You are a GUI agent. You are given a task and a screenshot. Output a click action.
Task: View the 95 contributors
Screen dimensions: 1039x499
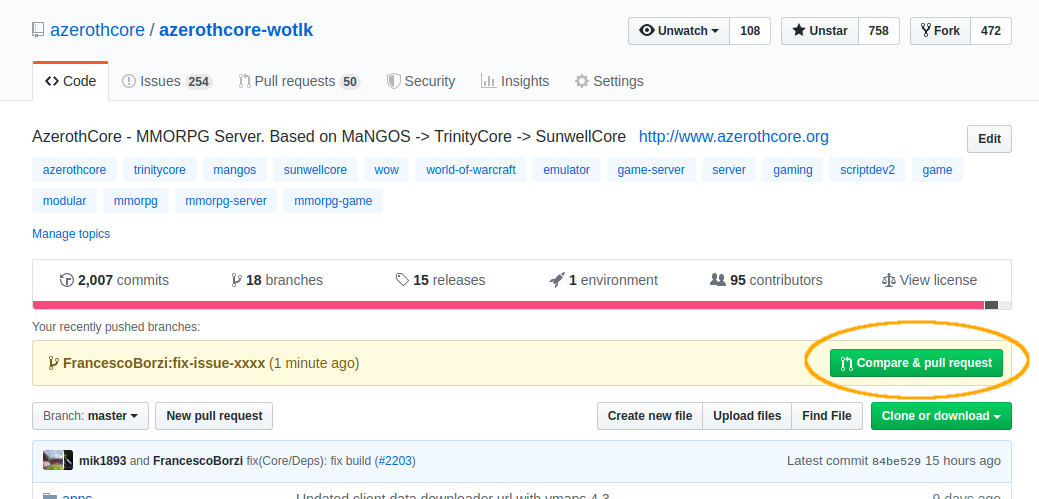766,280
